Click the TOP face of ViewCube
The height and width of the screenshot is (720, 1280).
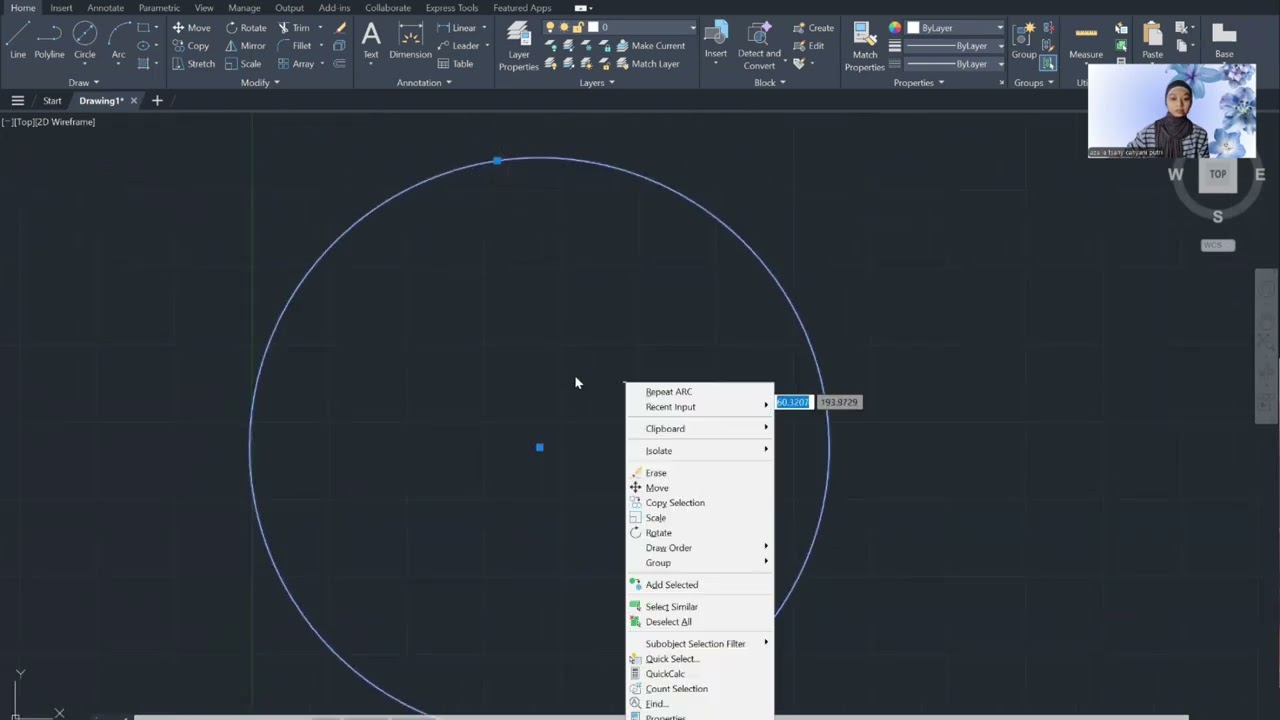point(1218,174)
